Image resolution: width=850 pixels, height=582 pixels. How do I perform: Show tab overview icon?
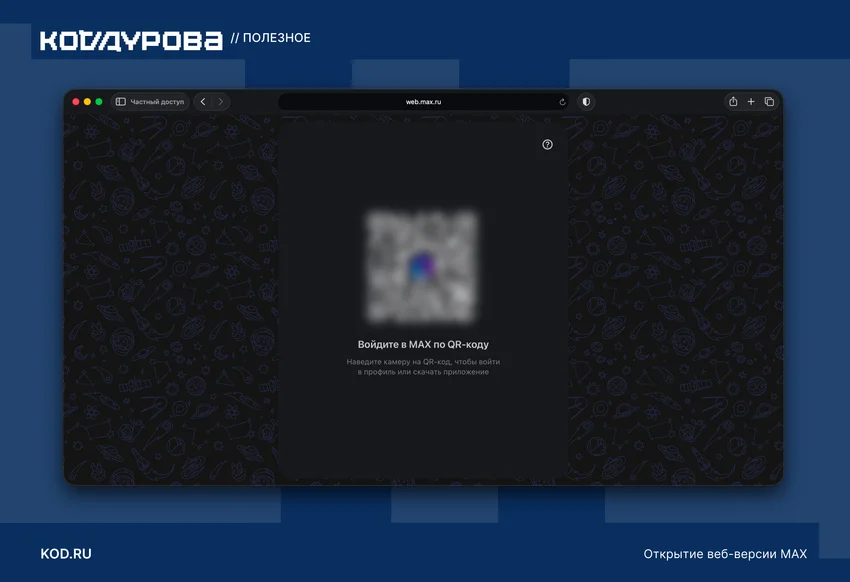[769, 101]
